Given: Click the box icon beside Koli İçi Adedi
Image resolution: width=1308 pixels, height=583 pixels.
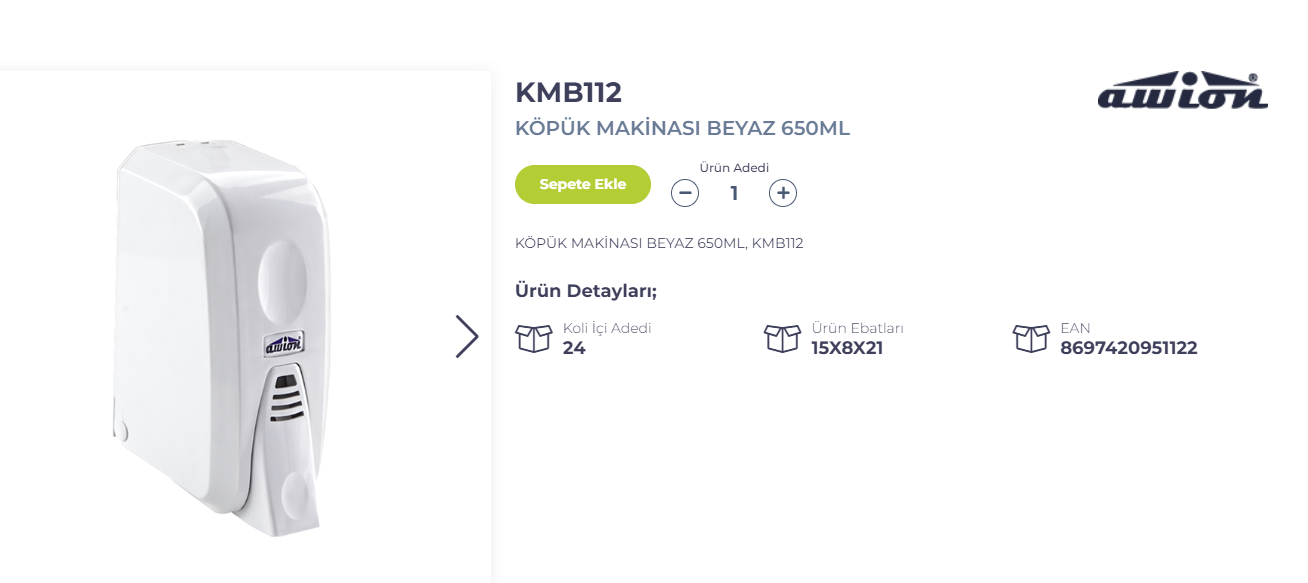Looking at the screenshot, I should tap(534, 338).
